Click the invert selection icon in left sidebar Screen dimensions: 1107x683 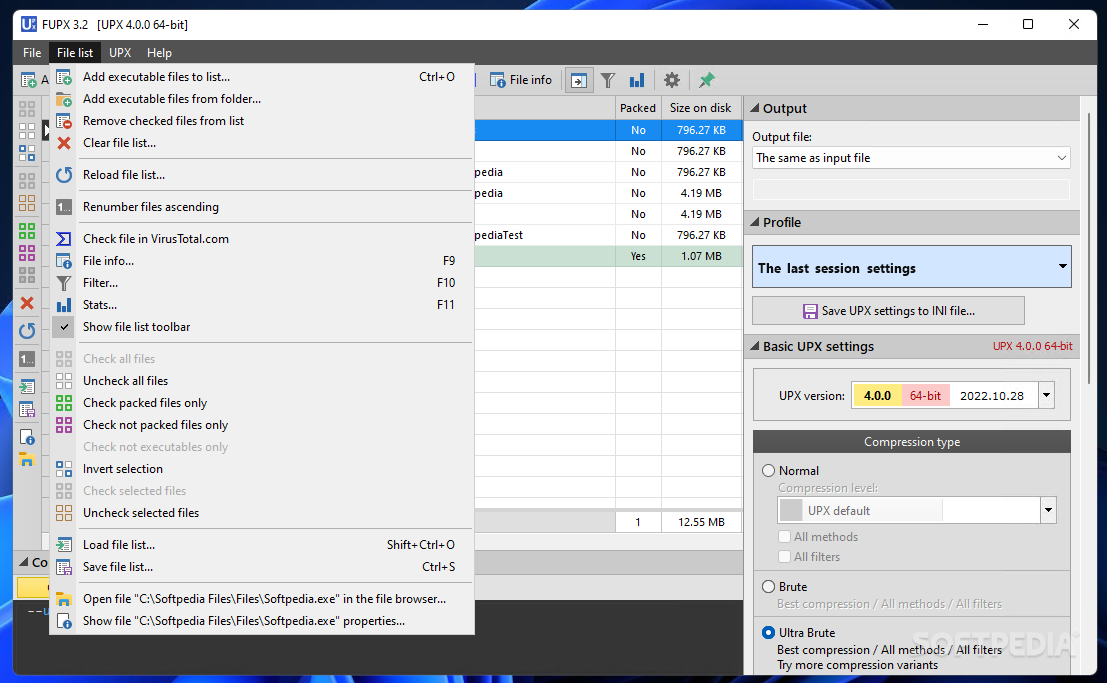tap(27, 153)
